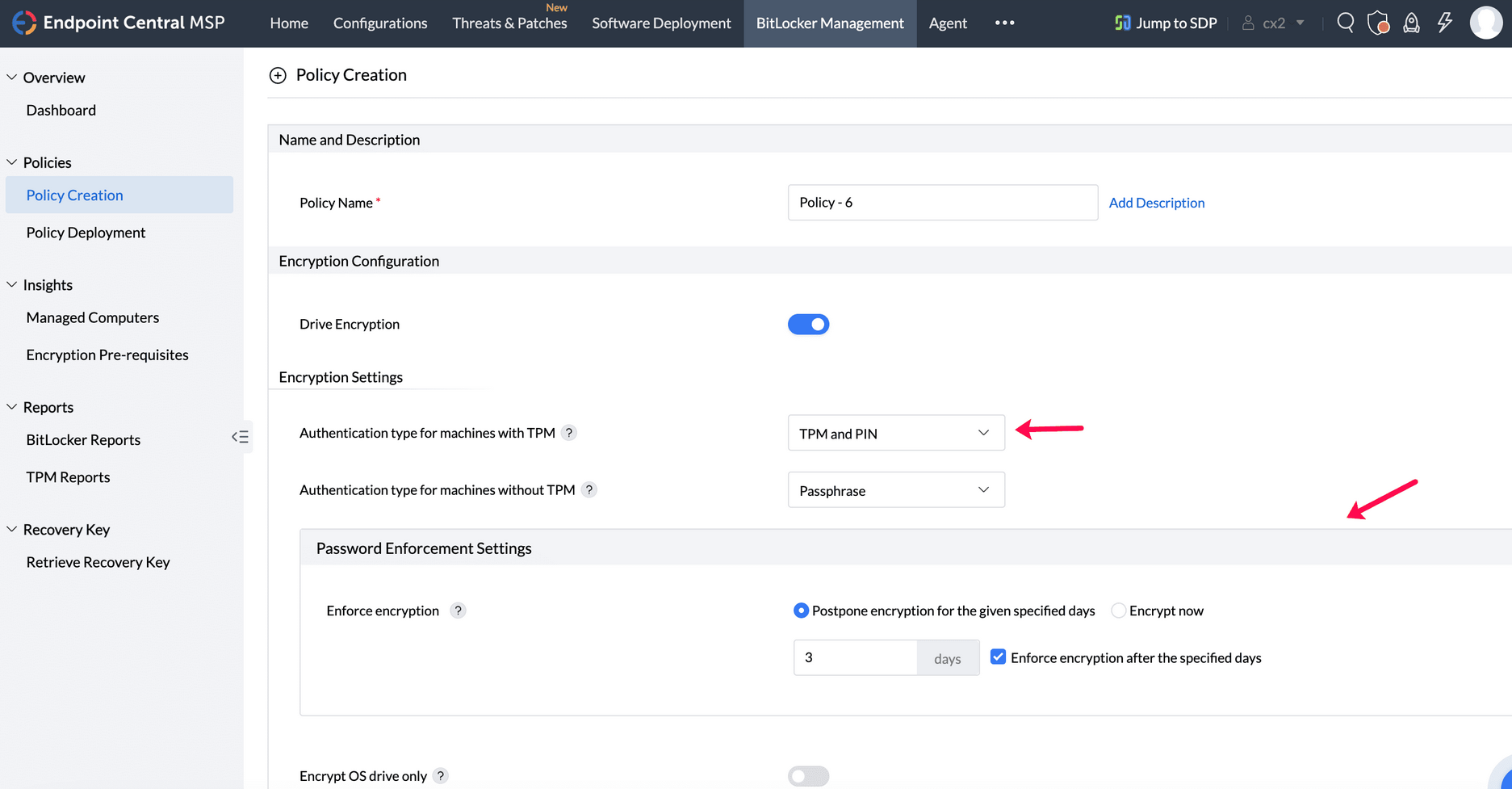The image size is (1512, 789).
Task: Click the search magnifier icon
Action: pos(1345,23)
